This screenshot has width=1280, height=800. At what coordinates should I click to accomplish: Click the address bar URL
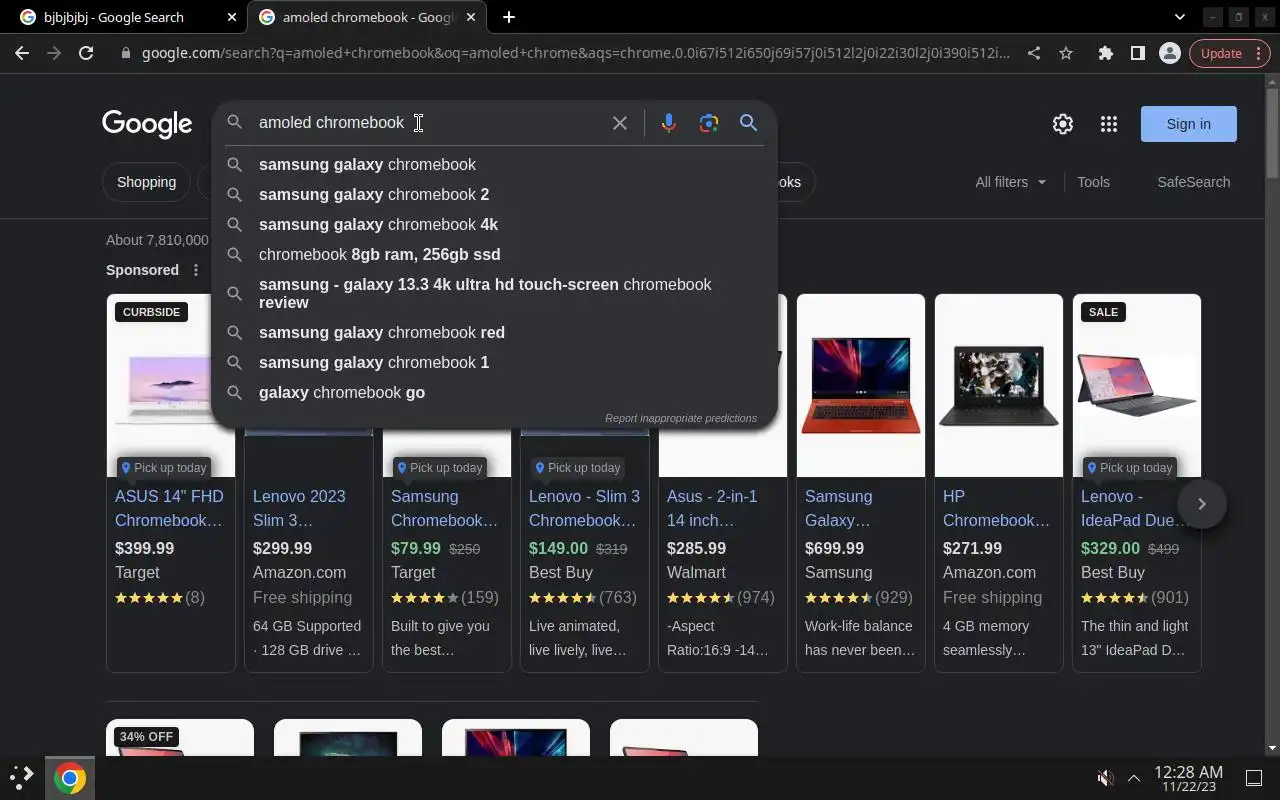[x=575, y=53]
